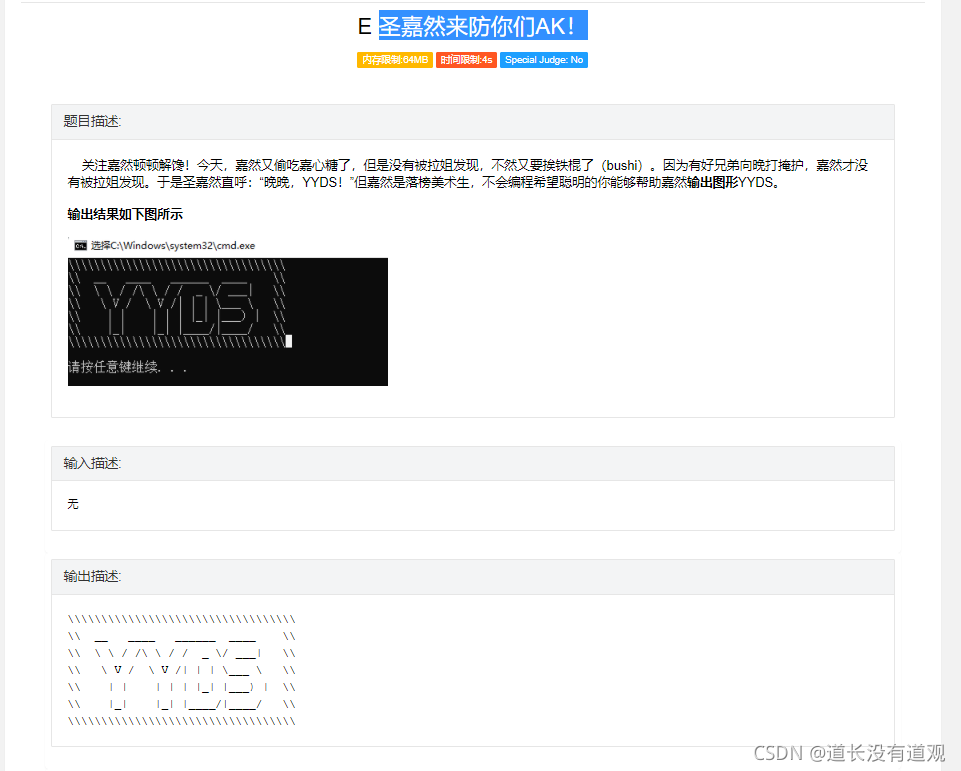Click the highlighted title 圣嘉然来防你们AK!
This screenshot has width=961, height=771.
[483, 26]
